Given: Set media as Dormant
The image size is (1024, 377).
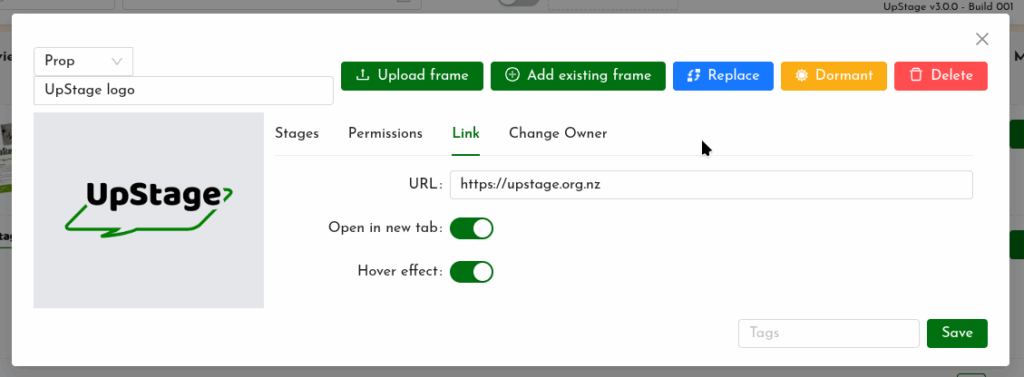Looking at the screenshot, I should [x=833, y=76].
